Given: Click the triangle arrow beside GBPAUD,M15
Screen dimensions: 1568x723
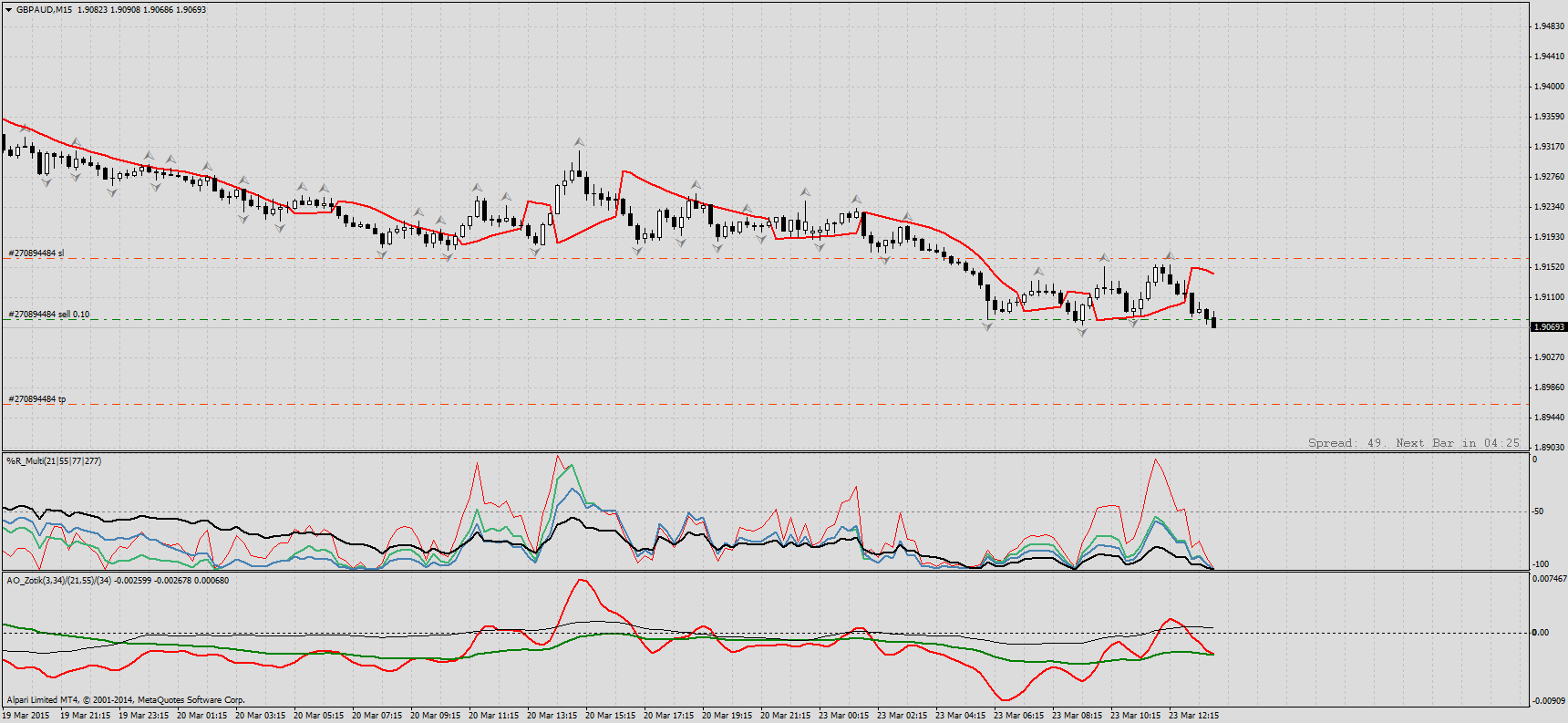Looking at the screenshot, I should pos(8,10).
